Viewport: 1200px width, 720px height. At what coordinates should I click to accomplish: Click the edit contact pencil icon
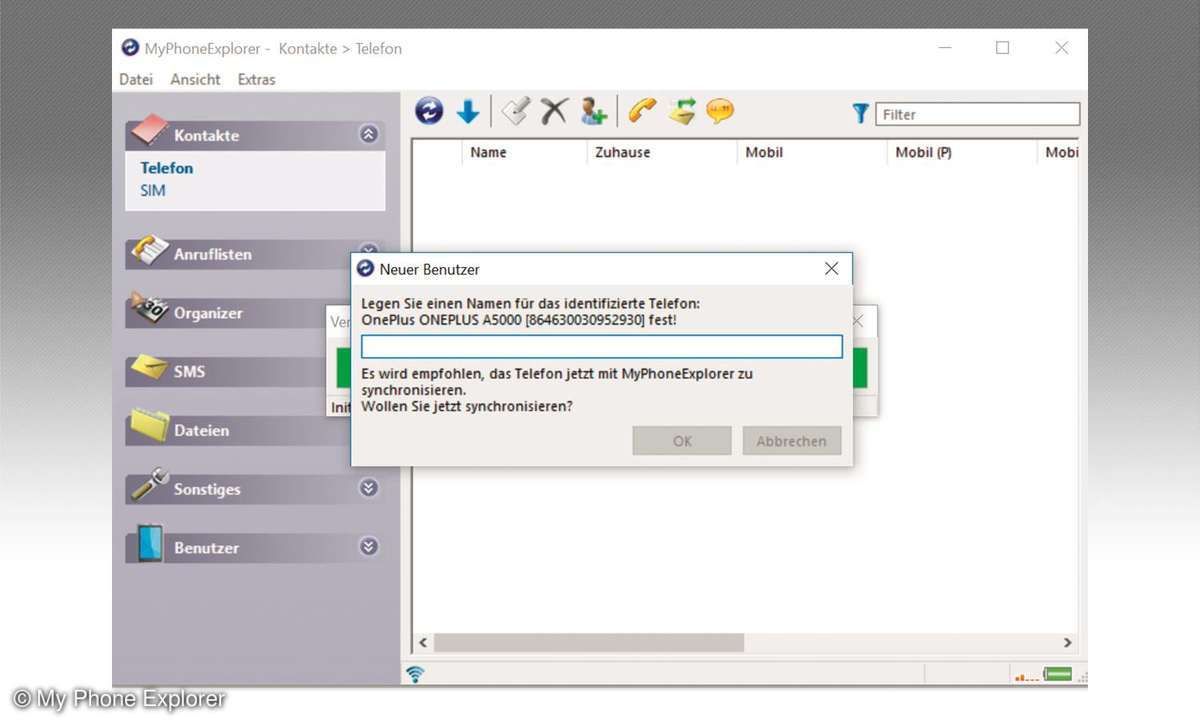[x=515, y=111]
